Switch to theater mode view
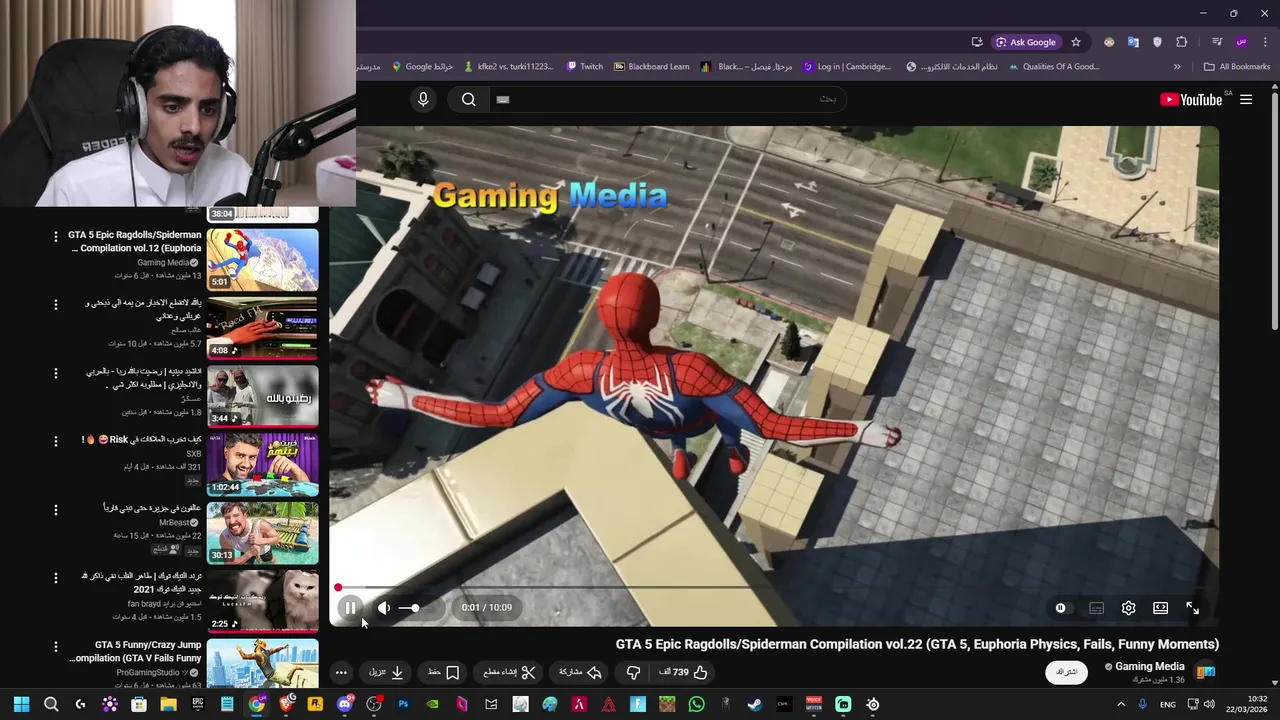The image size is (1280, 720). [x=1160, y=608]
